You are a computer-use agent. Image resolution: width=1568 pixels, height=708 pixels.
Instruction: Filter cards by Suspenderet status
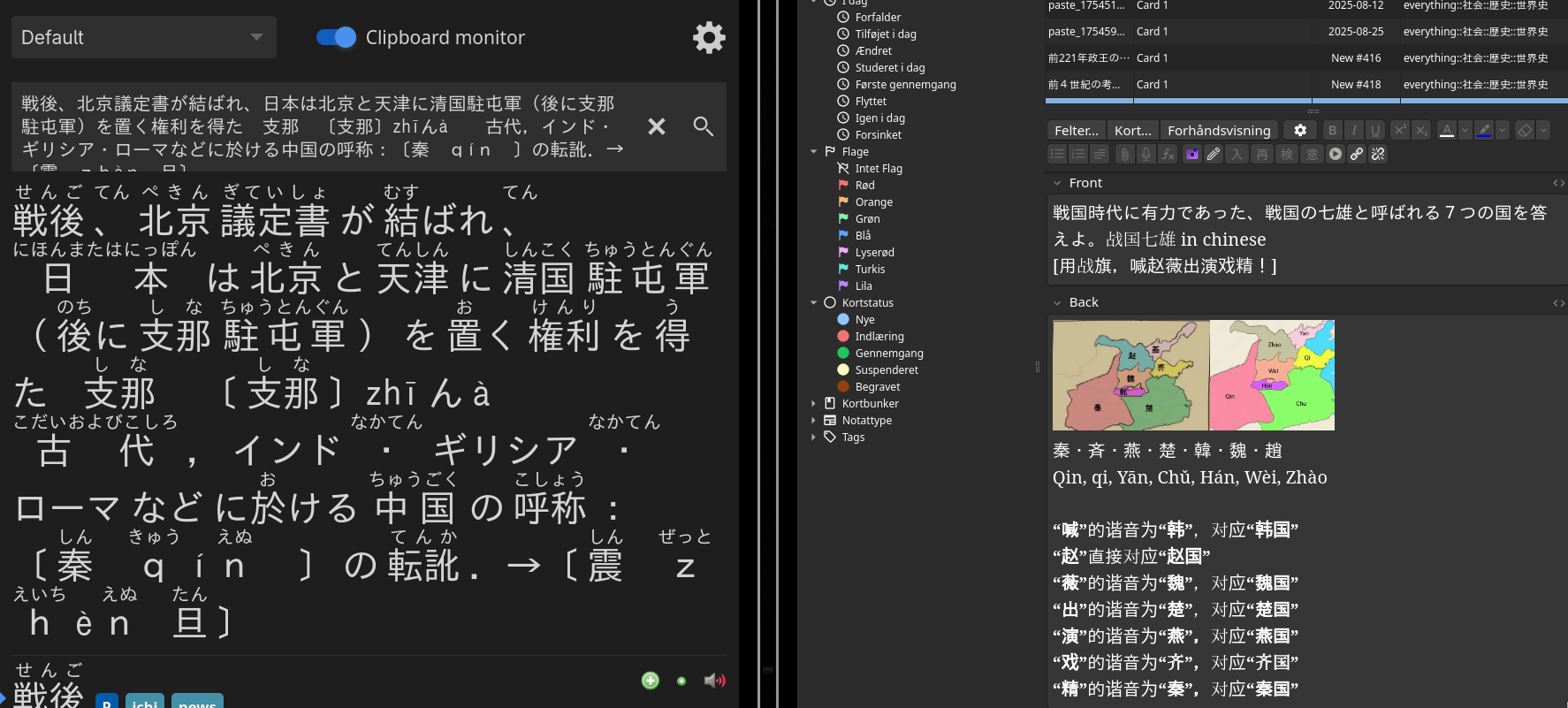[x=887, y=370]
